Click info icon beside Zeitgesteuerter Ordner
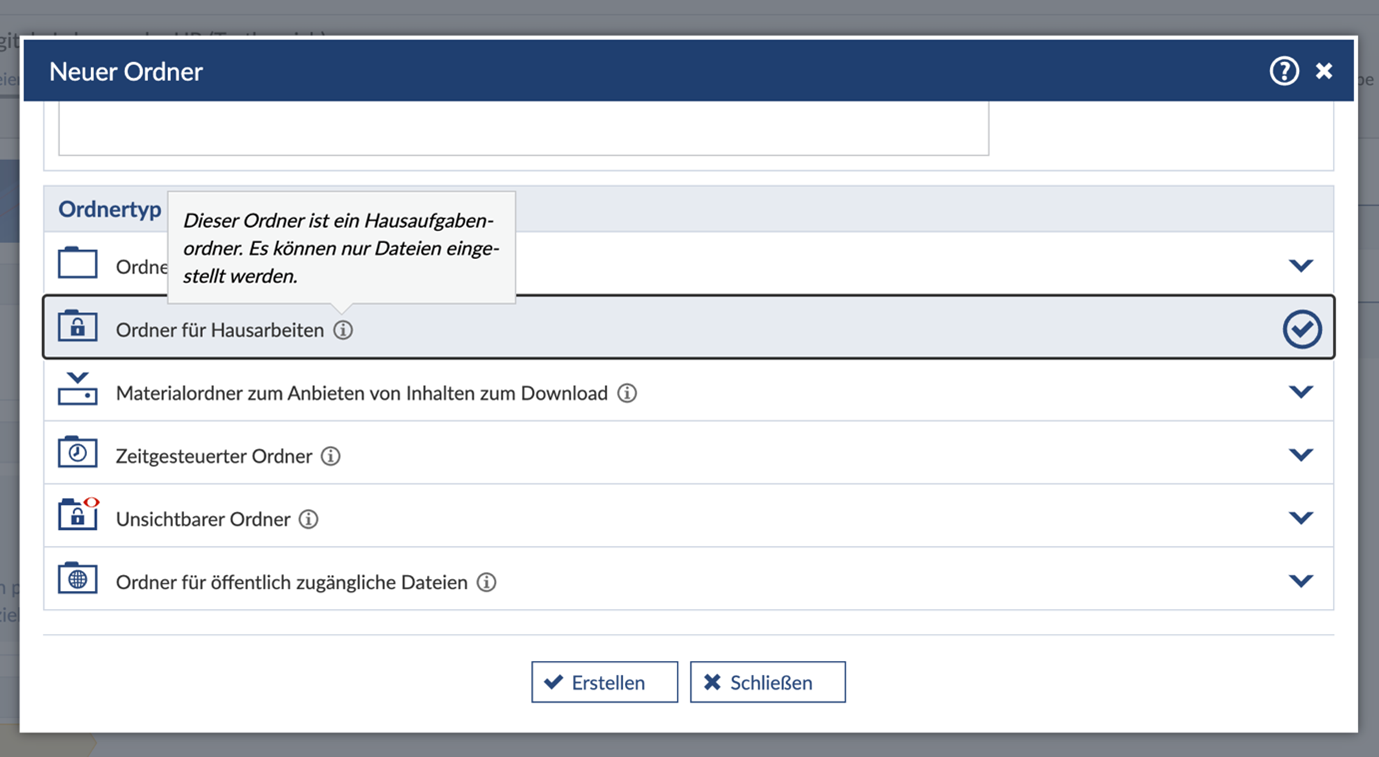1379x757 pixels. (330, 456)
